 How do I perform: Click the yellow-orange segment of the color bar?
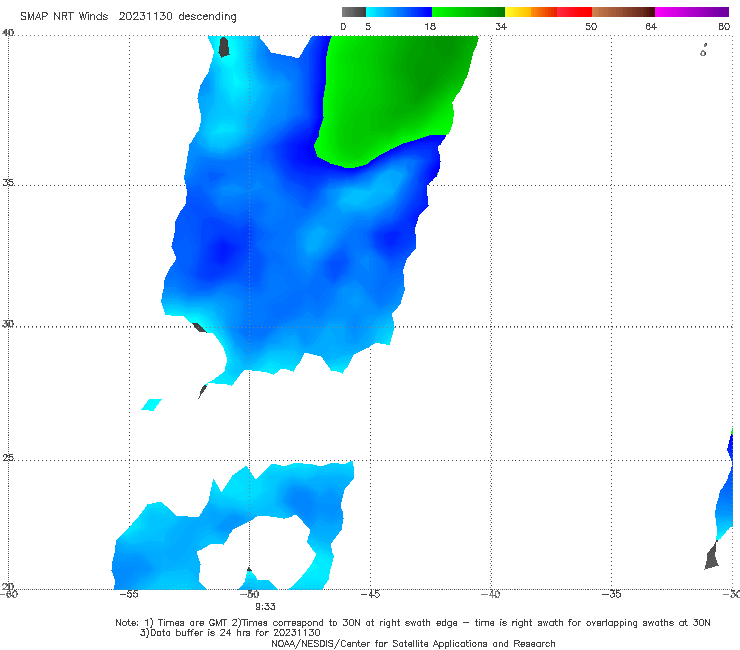click(530, 12)
